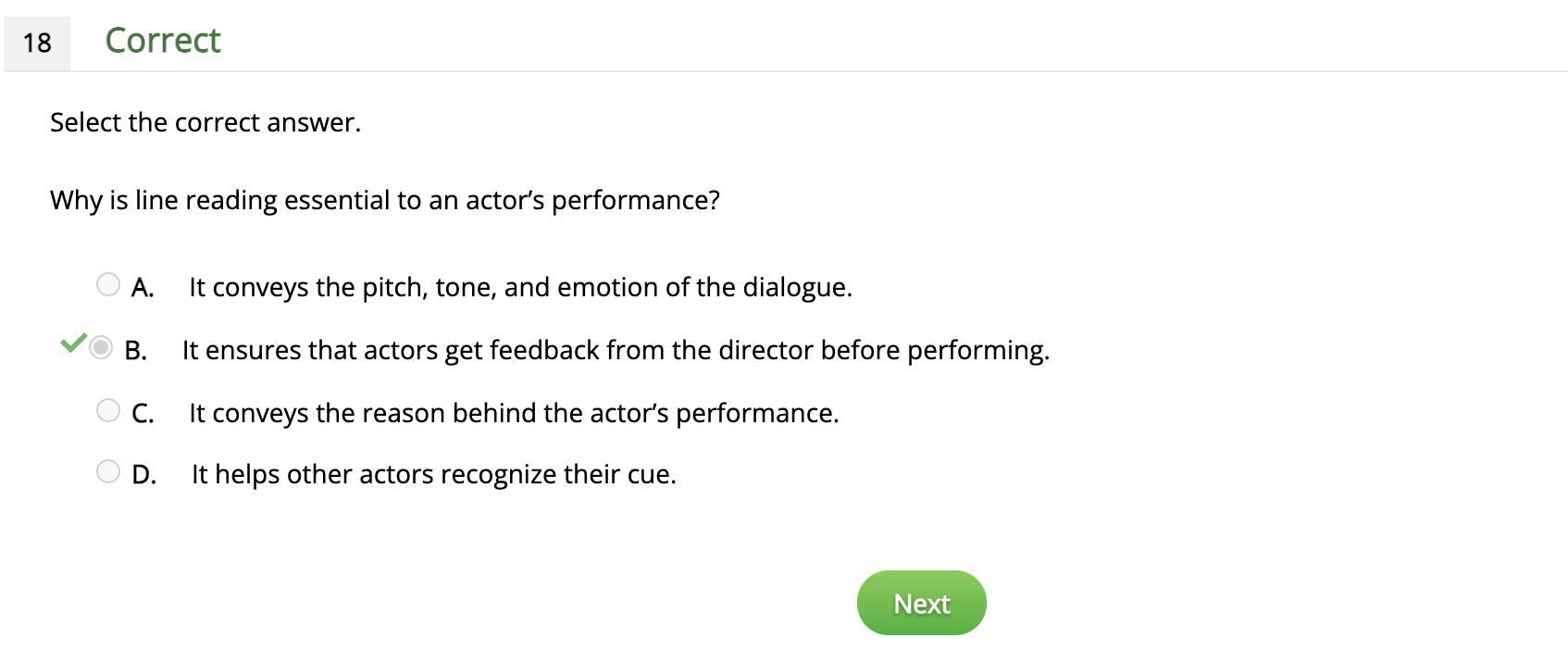
Task: Click the 'Select the correct answer.' instruction
Action: [x=205, y=122]
